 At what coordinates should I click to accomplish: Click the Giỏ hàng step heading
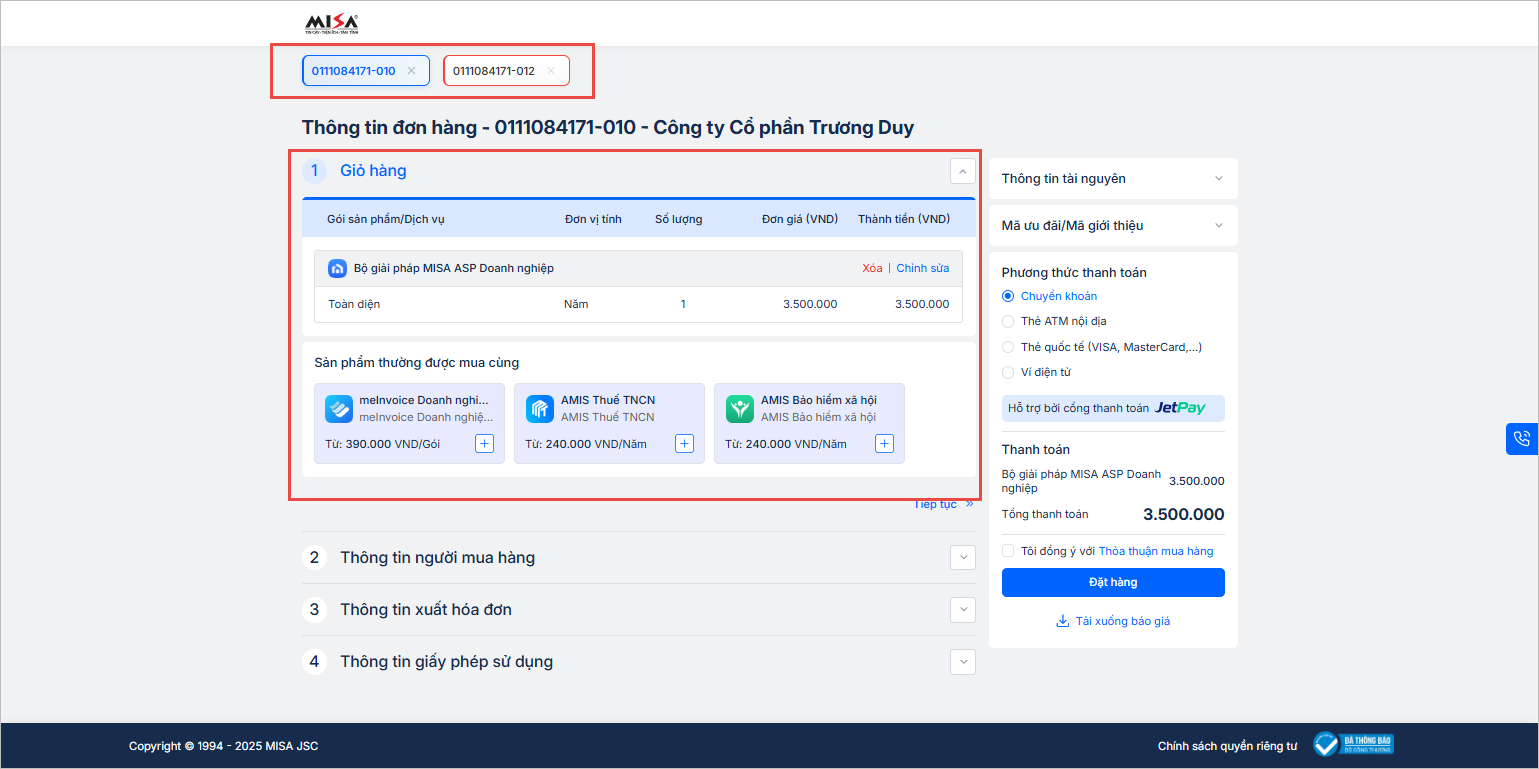(373, 171)
